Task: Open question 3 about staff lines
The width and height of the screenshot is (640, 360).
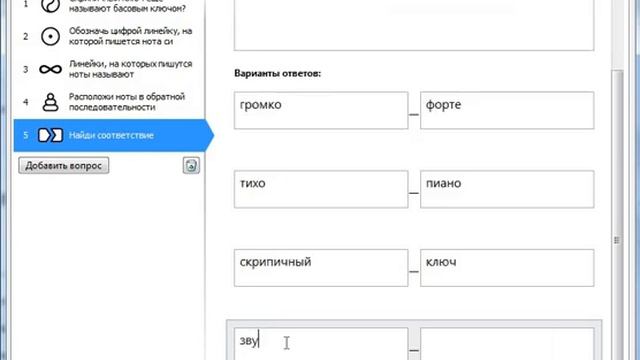Action: (x=109, y=69)
